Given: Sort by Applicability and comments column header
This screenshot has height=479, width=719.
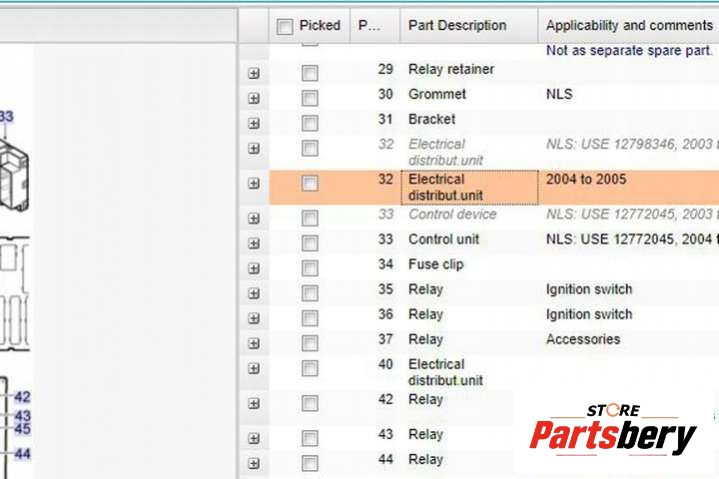Looking at the screenshot, I should (x=628, y=26).
